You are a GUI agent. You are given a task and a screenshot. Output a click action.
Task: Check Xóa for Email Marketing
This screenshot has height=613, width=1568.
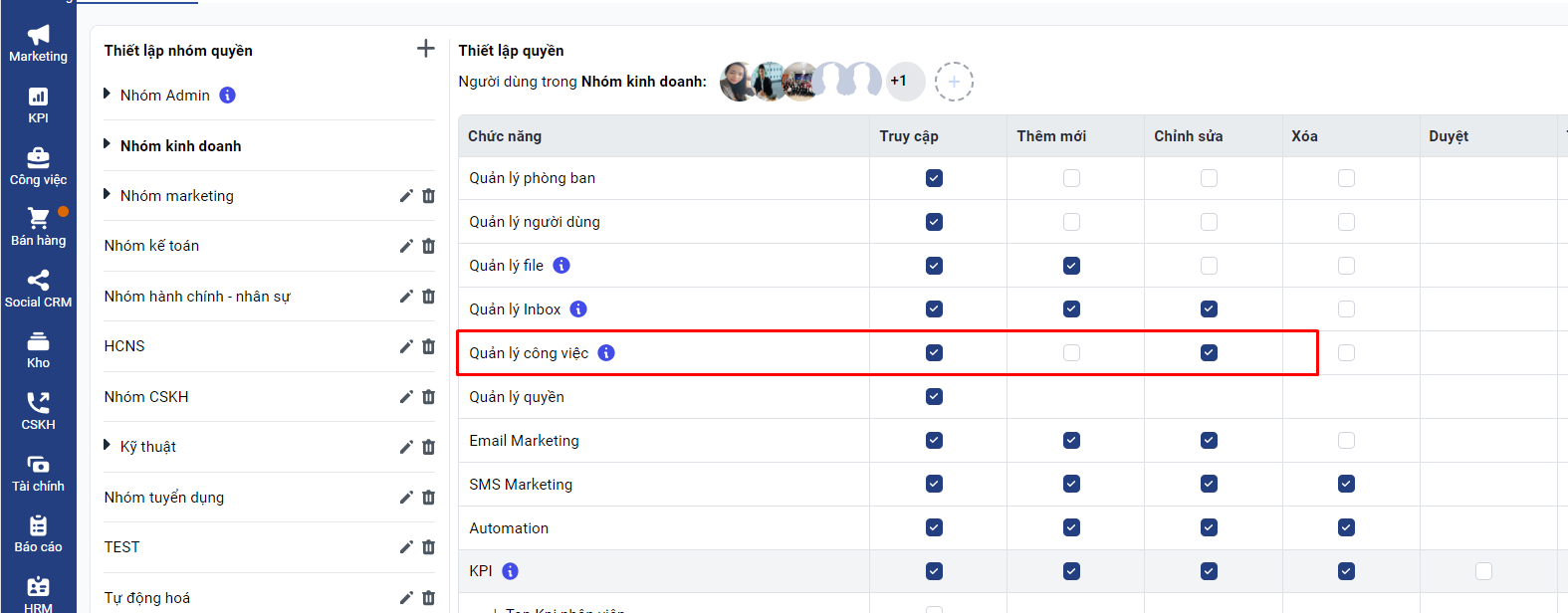tap(1346, 441)
